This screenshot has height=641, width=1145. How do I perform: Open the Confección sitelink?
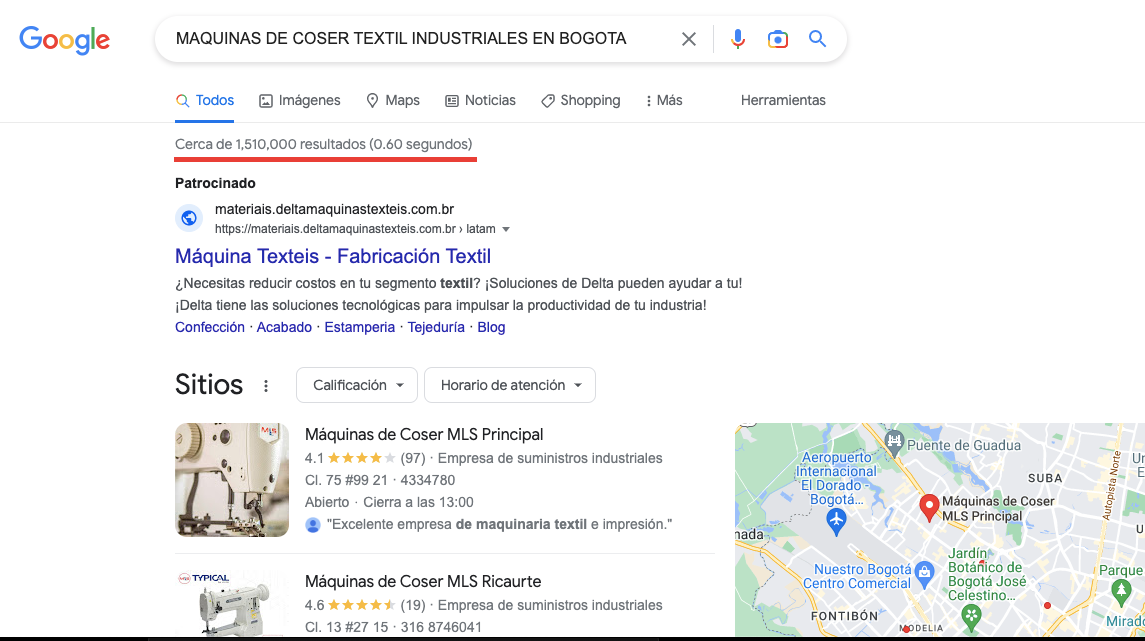(210, 327)
